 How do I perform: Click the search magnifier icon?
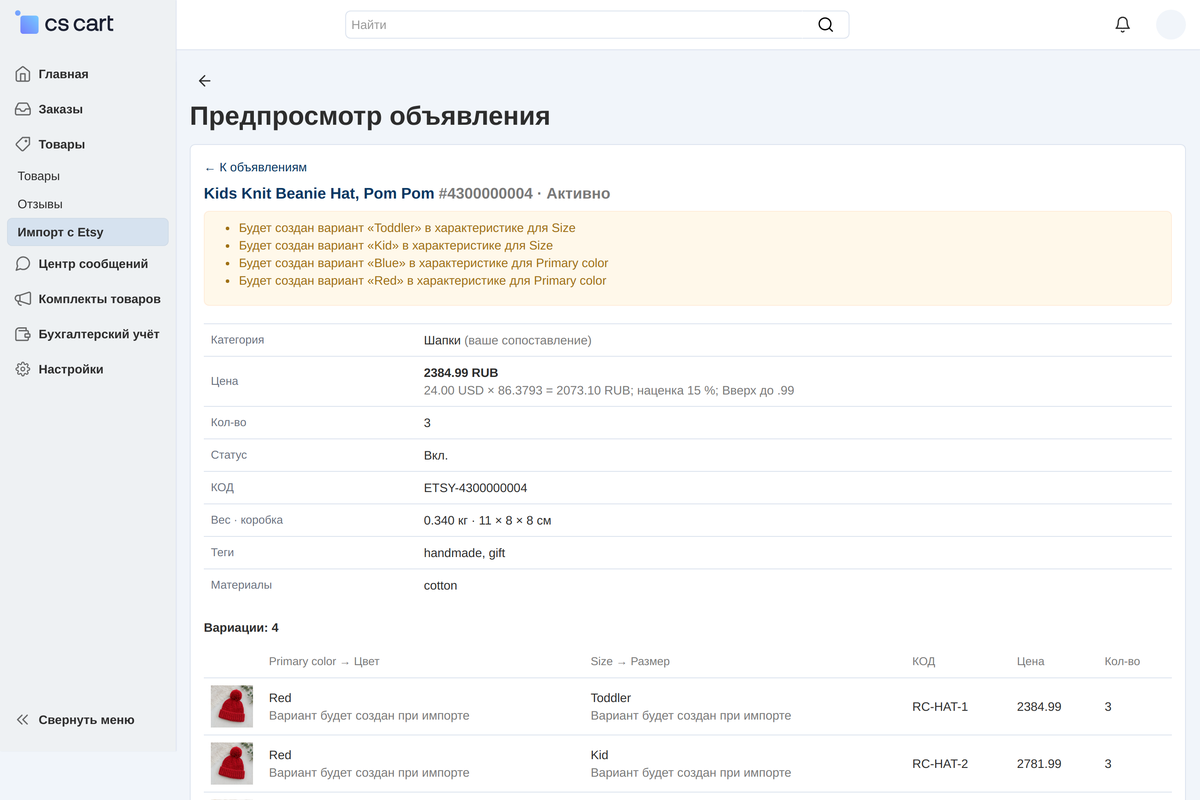825,25
